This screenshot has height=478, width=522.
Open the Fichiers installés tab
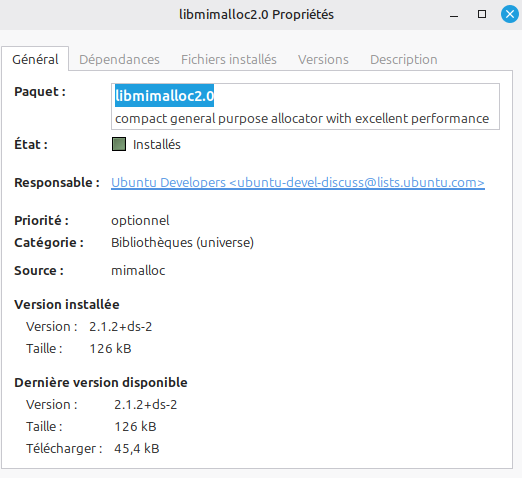[x=229, y=59]
